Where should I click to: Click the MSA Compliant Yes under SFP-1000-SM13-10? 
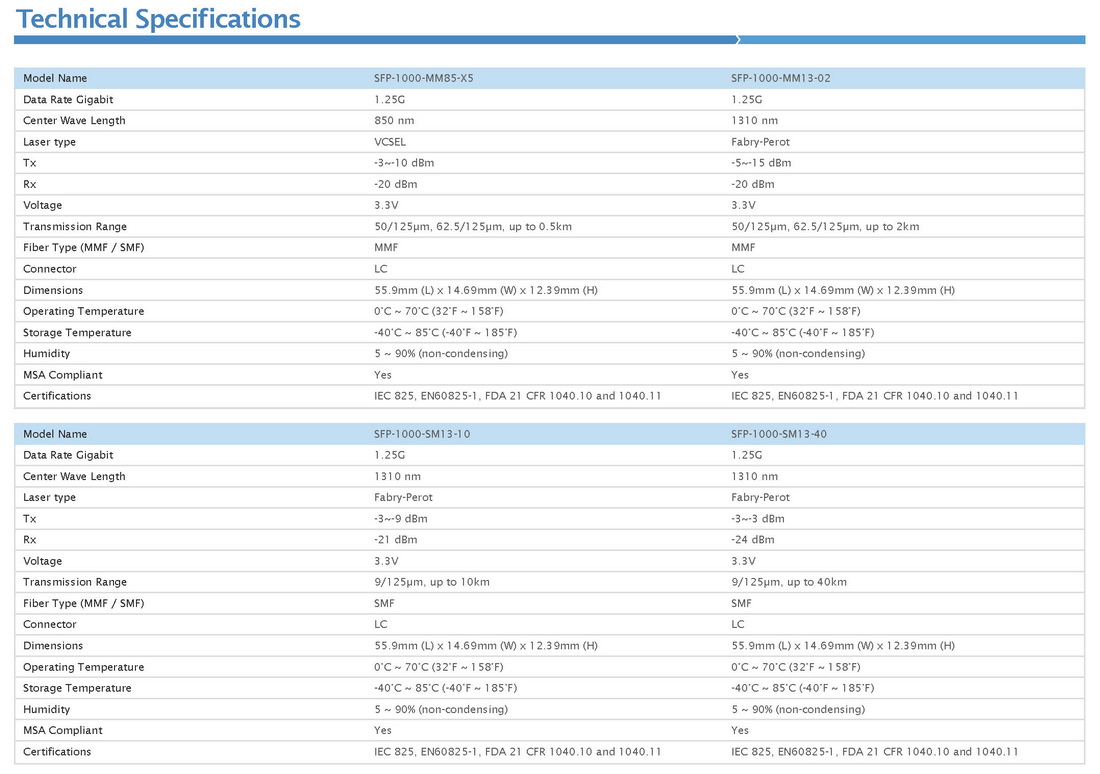click(383, 730)
